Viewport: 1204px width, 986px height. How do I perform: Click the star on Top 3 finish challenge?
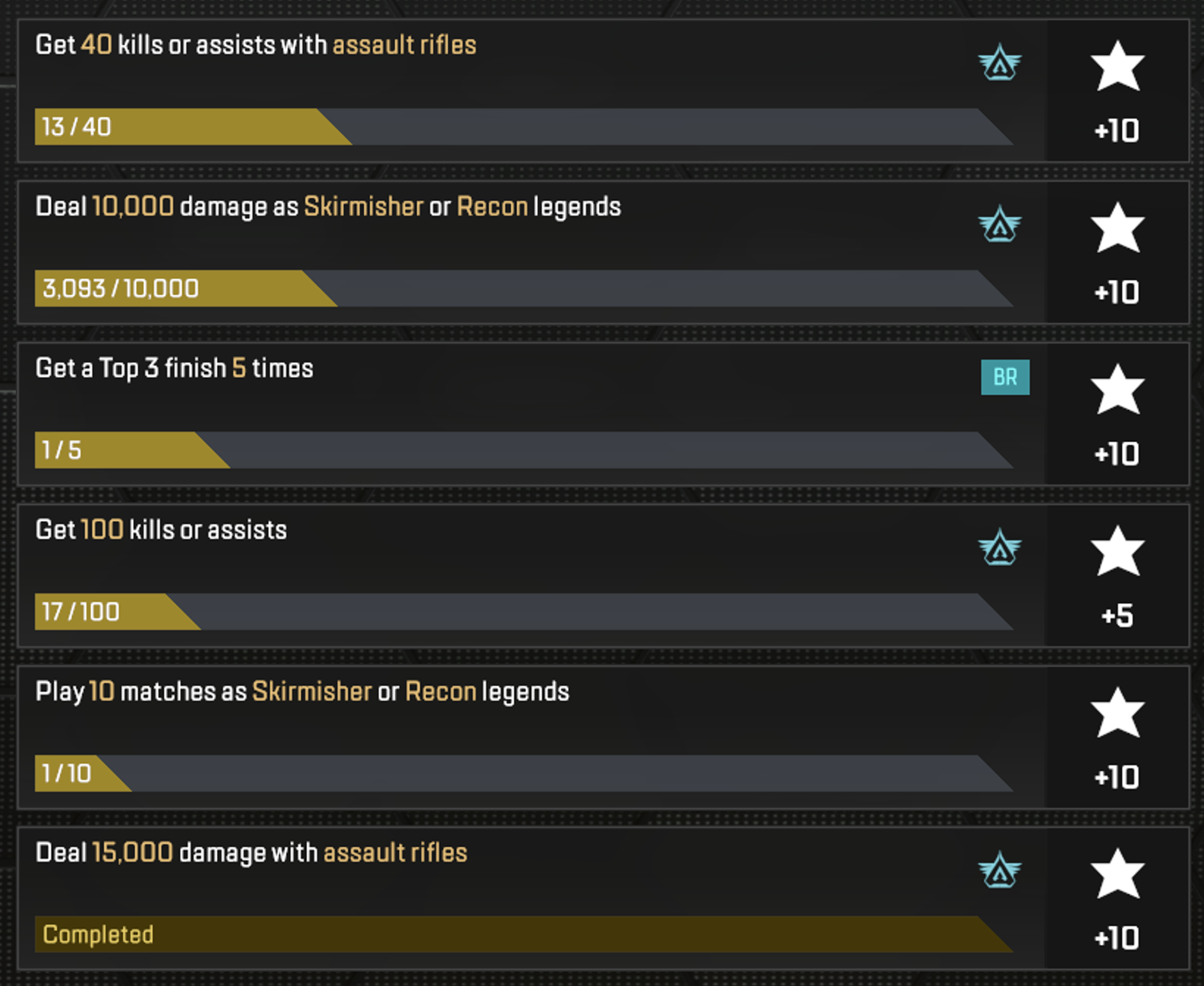tap(1117, 389)
